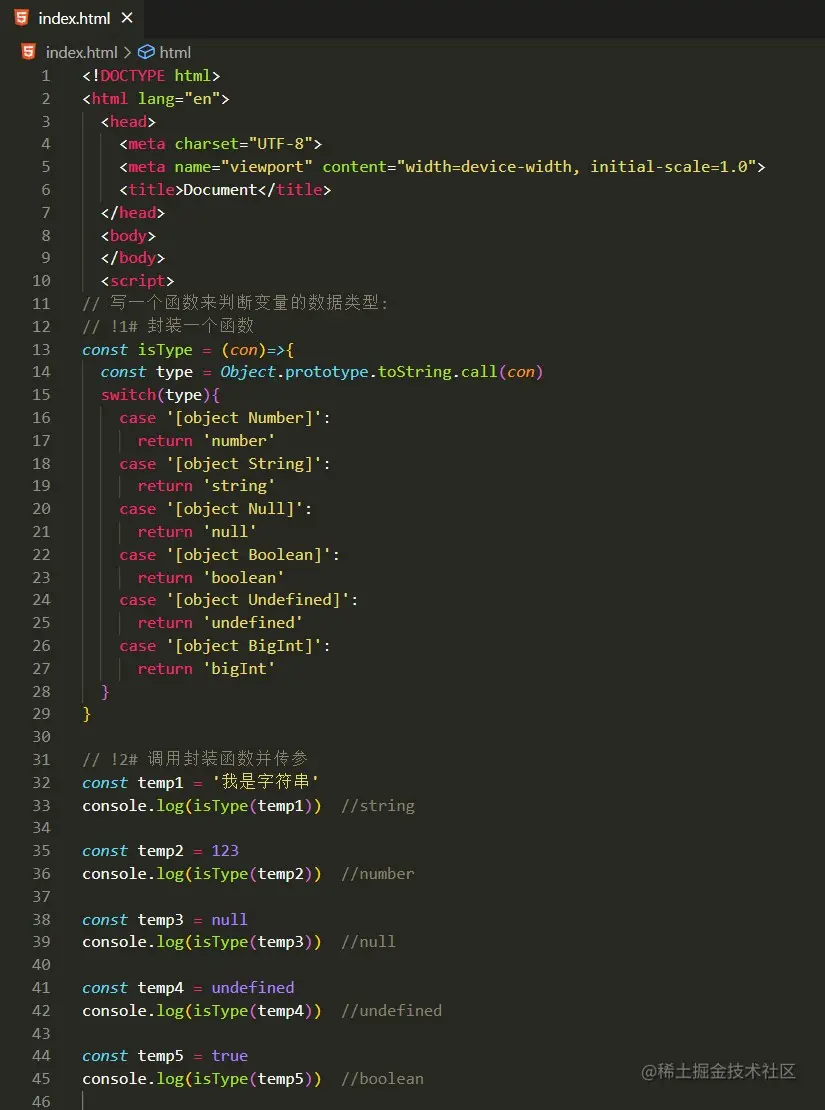Close the index.html editor tab

point(127,18)
